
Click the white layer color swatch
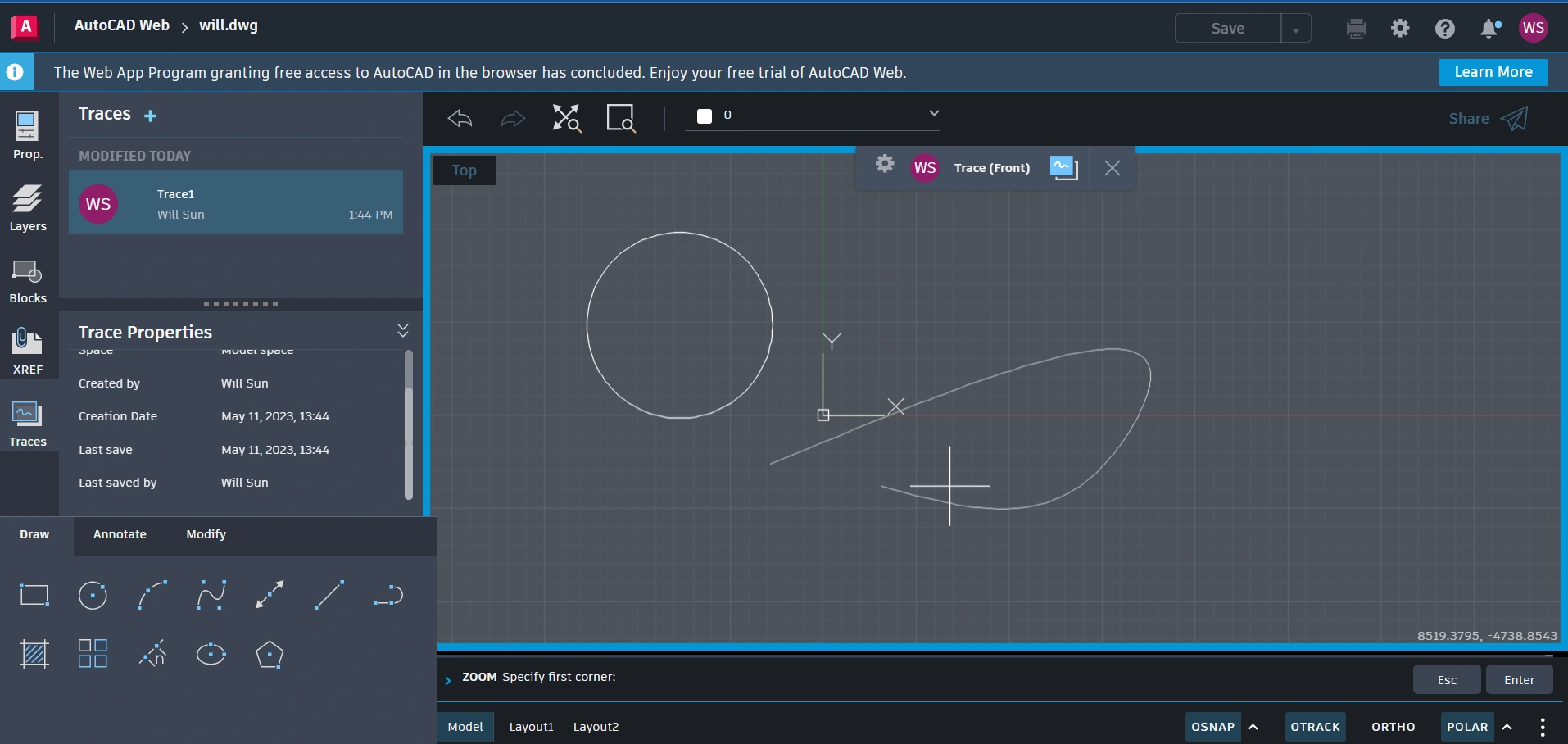coord(705,116)
